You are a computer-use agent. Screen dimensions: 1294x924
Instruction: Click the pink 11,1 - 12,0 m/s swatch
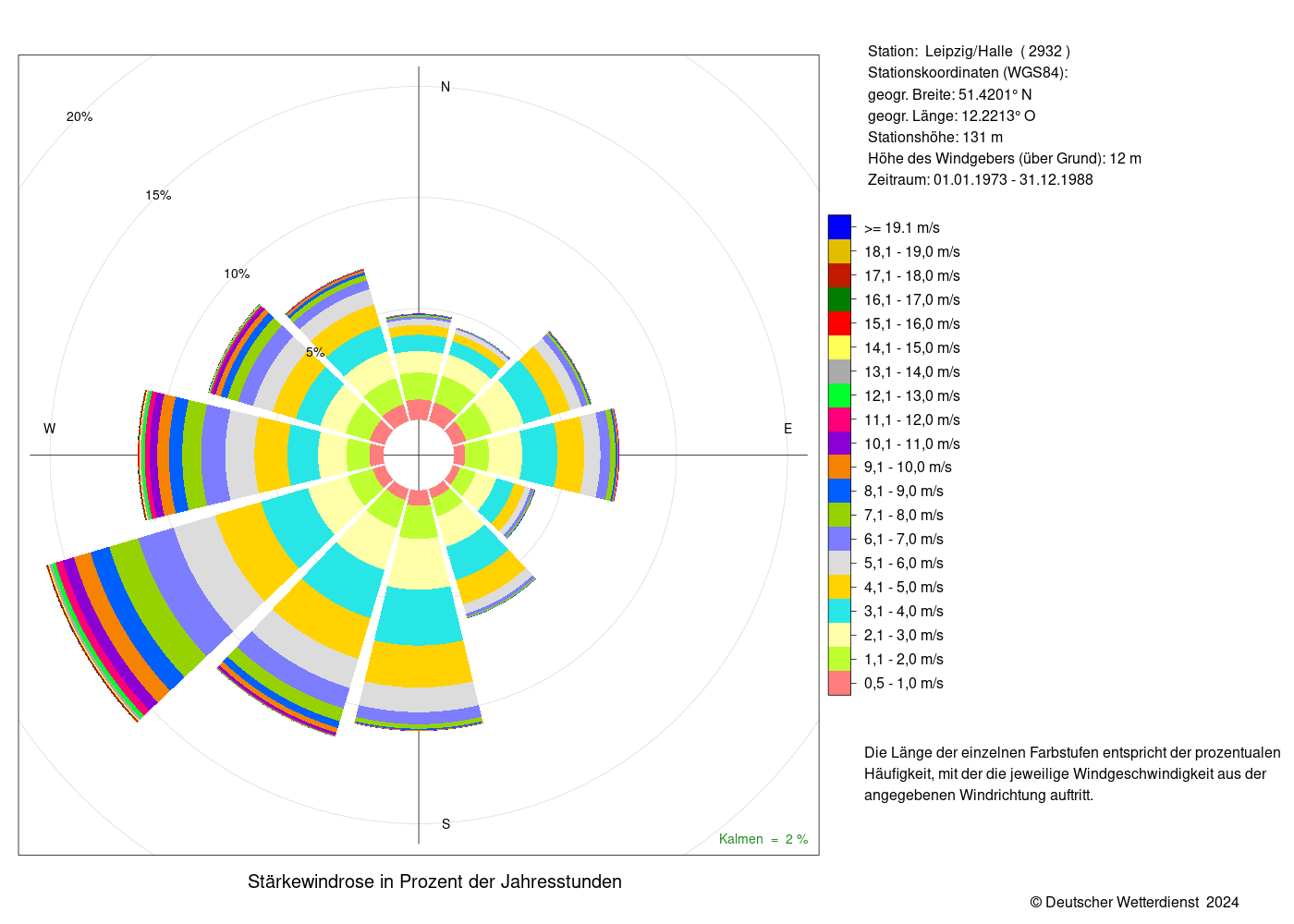(839, 419)
